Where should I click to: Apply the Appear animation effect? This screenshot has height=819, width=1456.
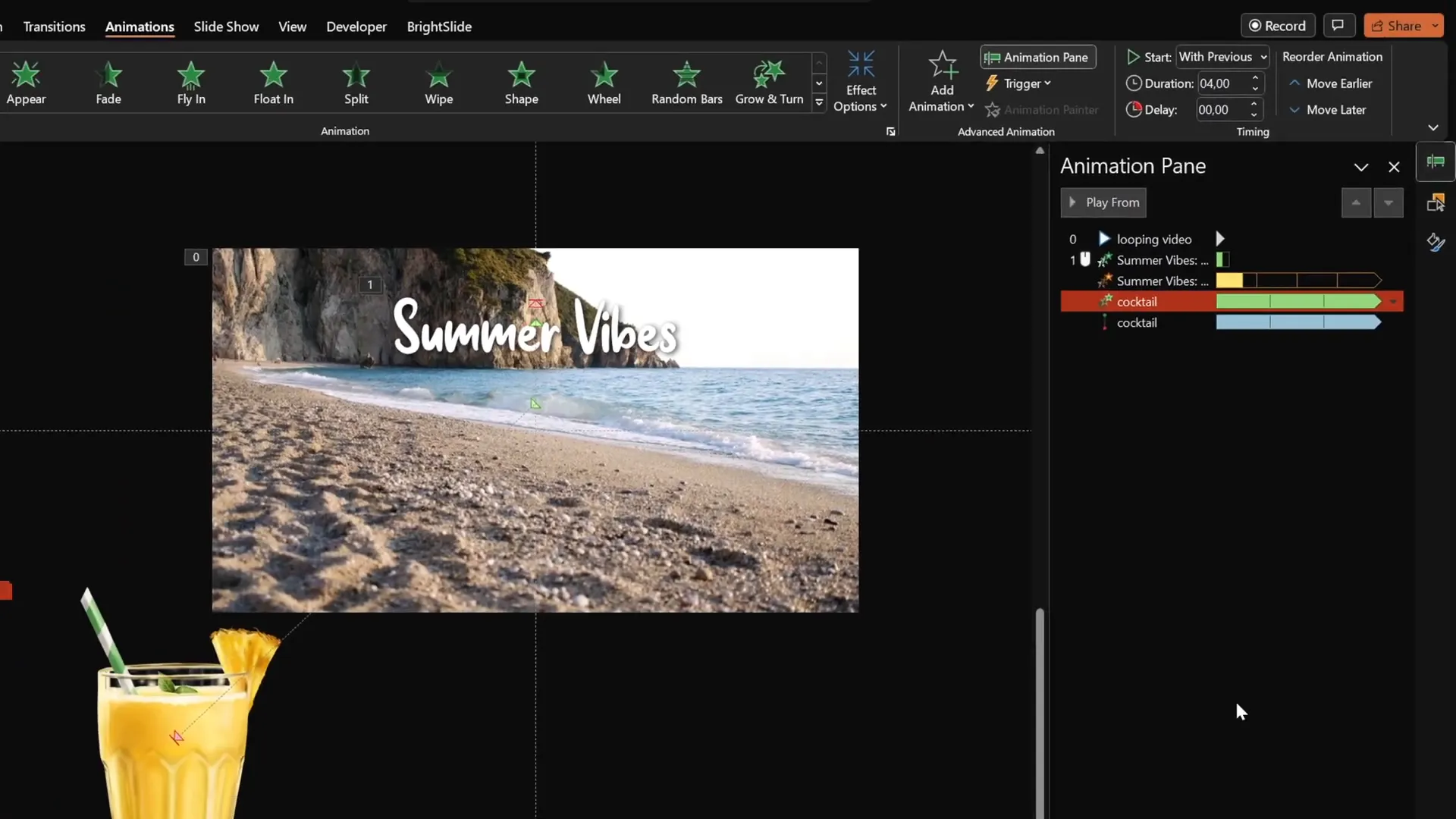pyautogui.click(x=26, y=83)
